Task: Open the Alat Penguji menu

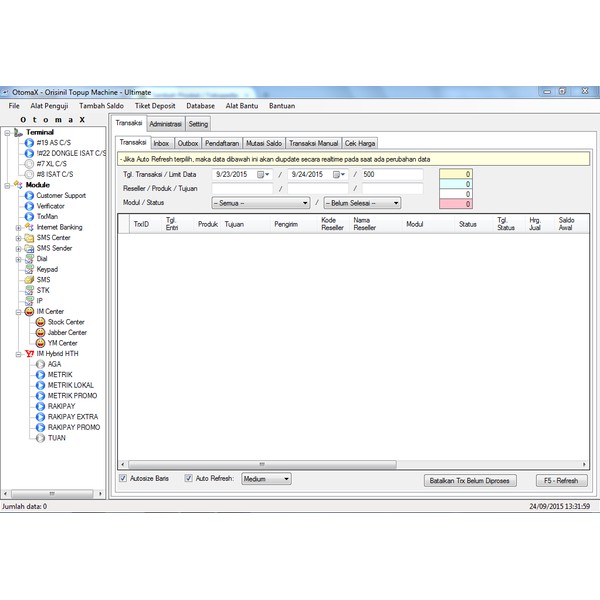Action: [x=49, y=106]
